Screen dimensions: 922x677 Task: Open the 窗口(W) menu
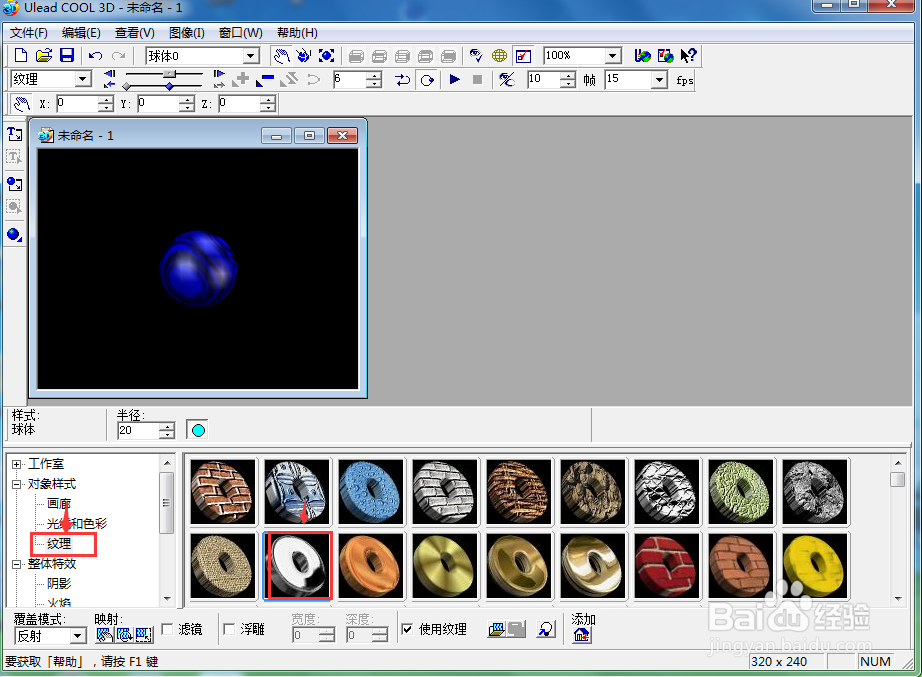[x=240, y=33]
